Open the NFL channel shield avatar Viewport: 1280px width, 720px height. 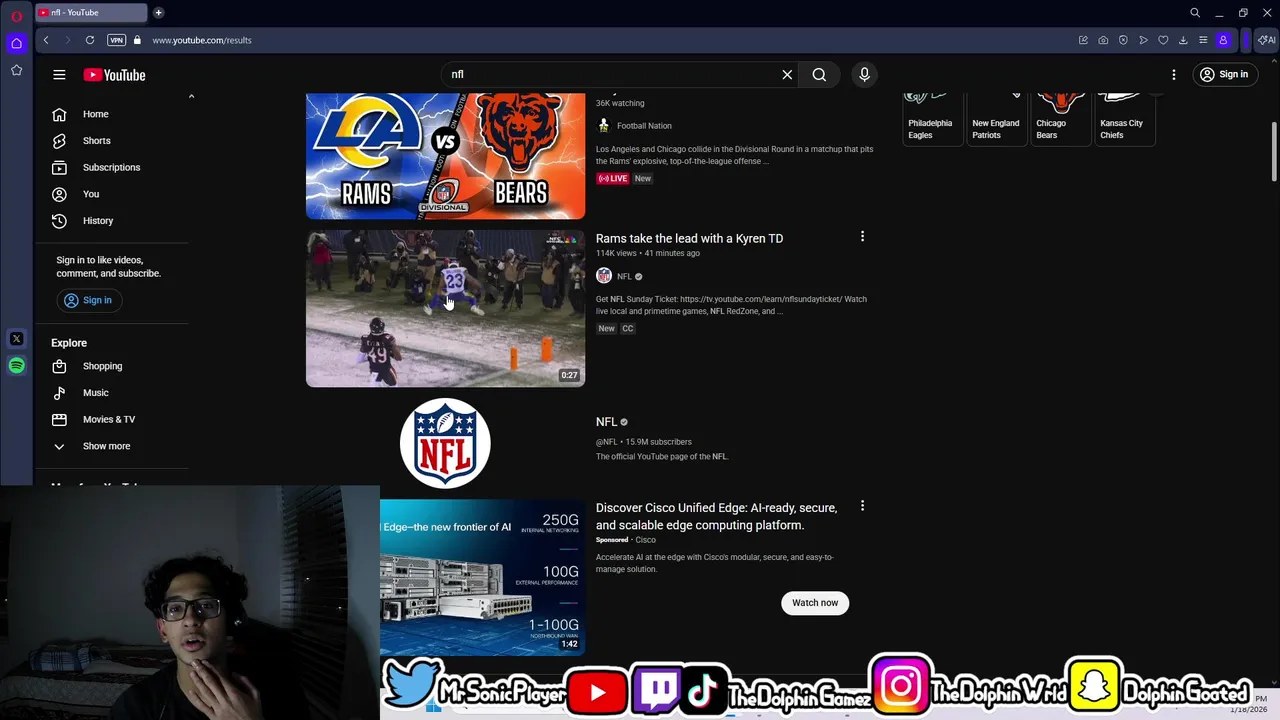click(x=445, y=443)
